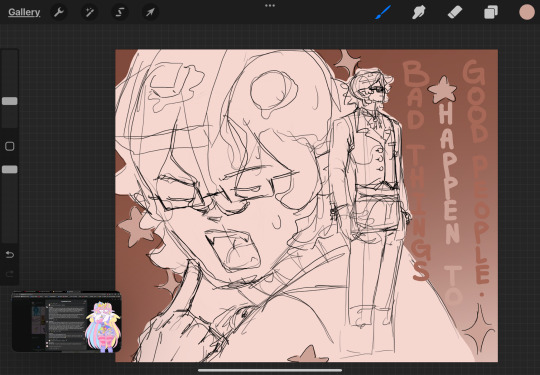
Task: Tap the square modify button in sidebar
Action: [10, 146]
